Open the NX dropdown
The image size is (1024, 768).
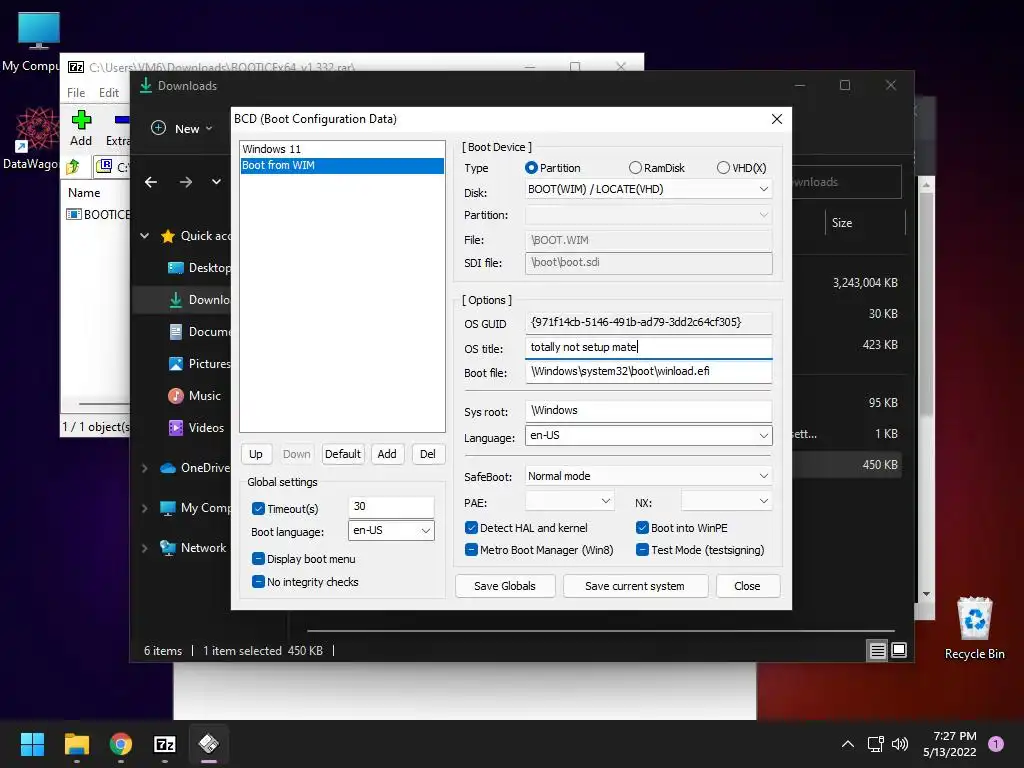[x=726, y=502]
